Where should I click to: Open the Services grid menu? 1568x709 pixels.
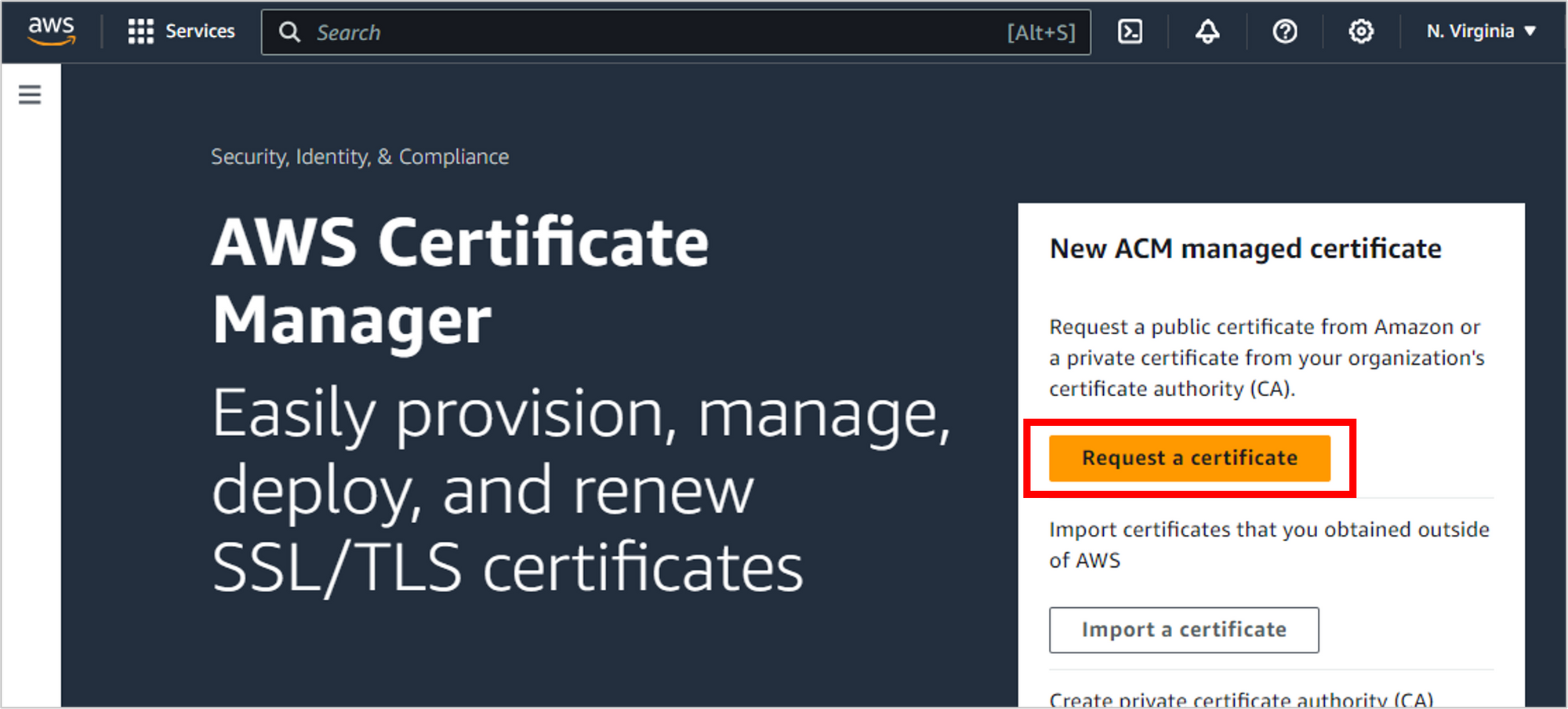pos(141,31)
